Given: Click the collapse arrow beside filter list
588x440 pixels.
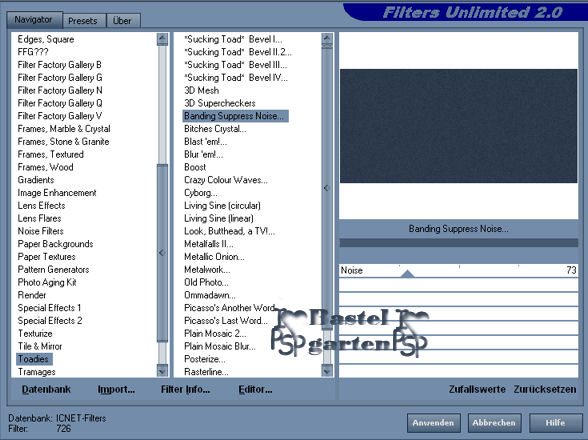Looking at the screenshot, I should click(326, 188).
